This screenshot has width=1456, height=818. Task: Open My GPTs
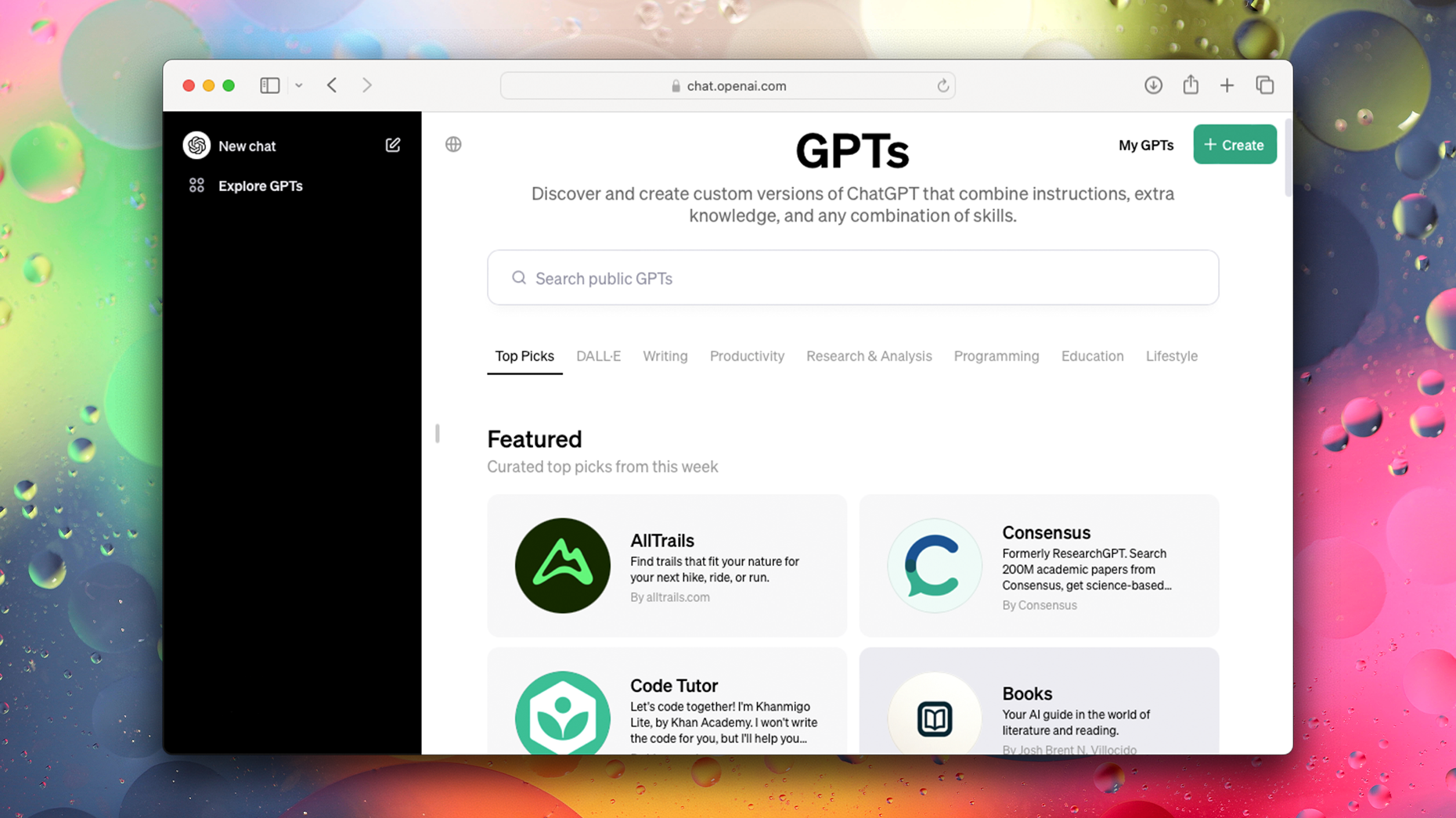point(1145,145)
